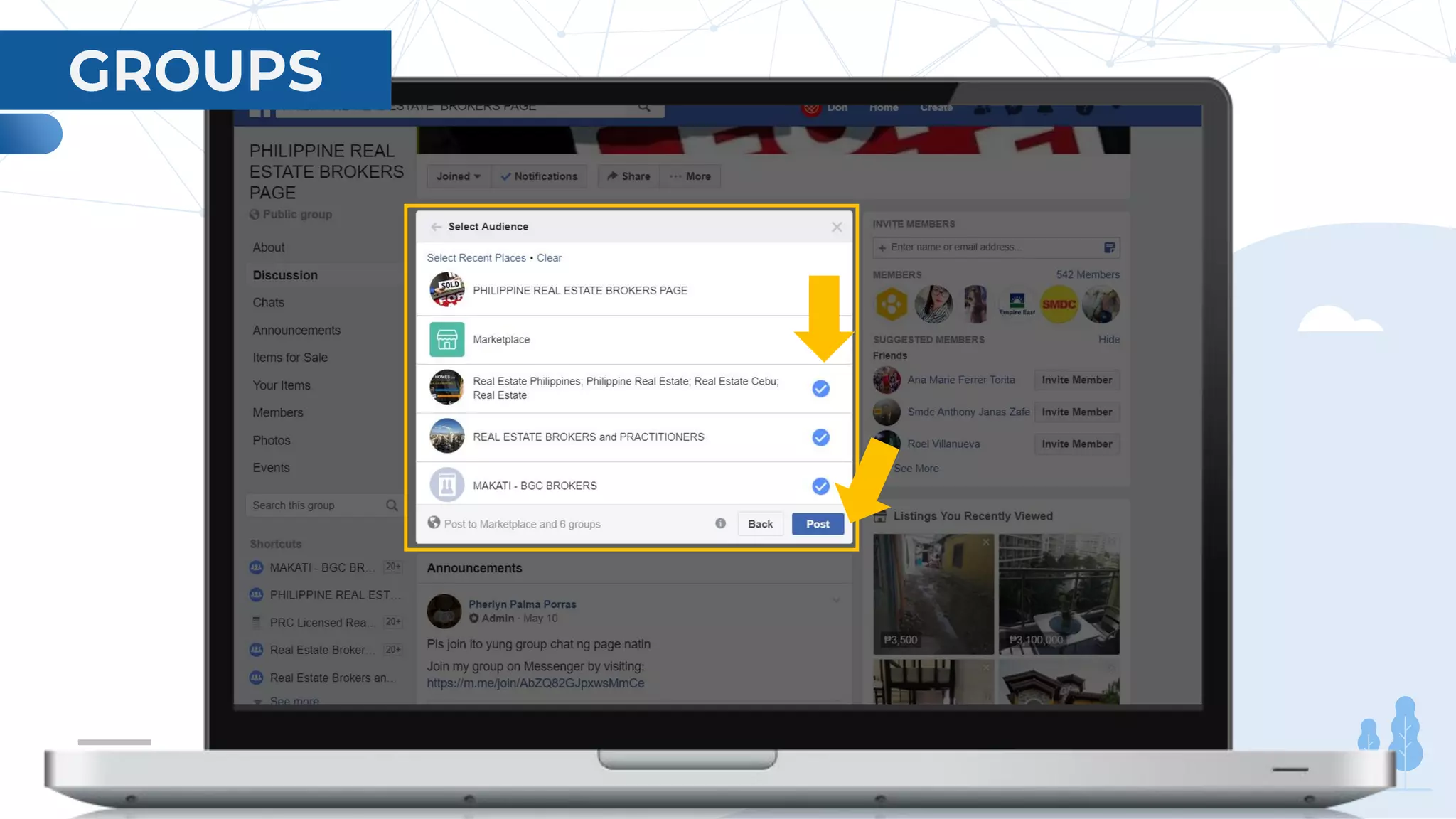Expand the announcement post options chevron
This screenshot has height=819, width=1456.
tap(836, 601)
